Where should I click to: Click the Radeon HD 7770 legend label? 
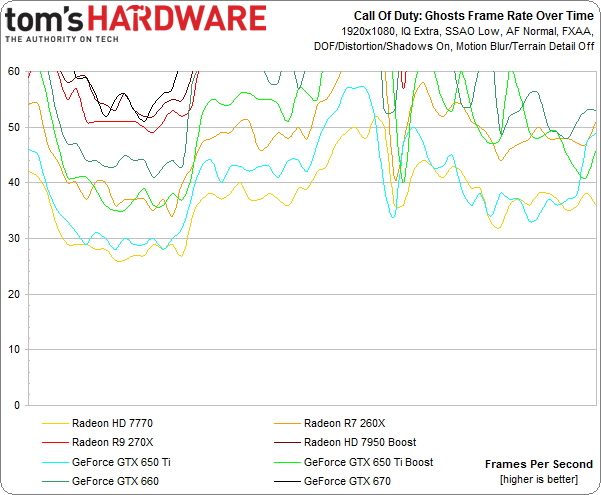[x=112, y=423]
